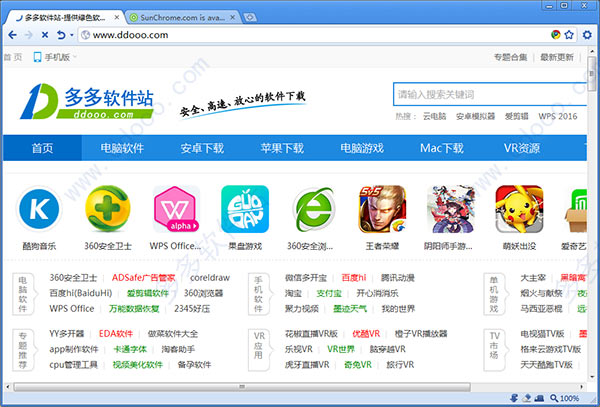The width and height of the screenshot is (600, 407).
Task: Open browser settings gear icon
Action: 587,35
